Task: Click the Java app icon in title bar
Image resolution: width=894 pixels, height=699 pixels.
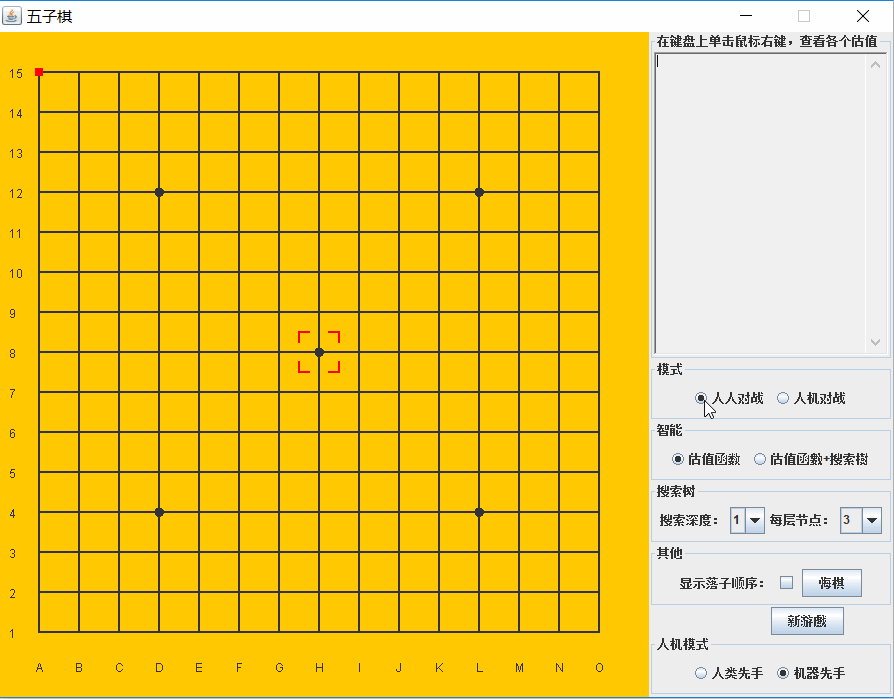Action: click(12, 16)
